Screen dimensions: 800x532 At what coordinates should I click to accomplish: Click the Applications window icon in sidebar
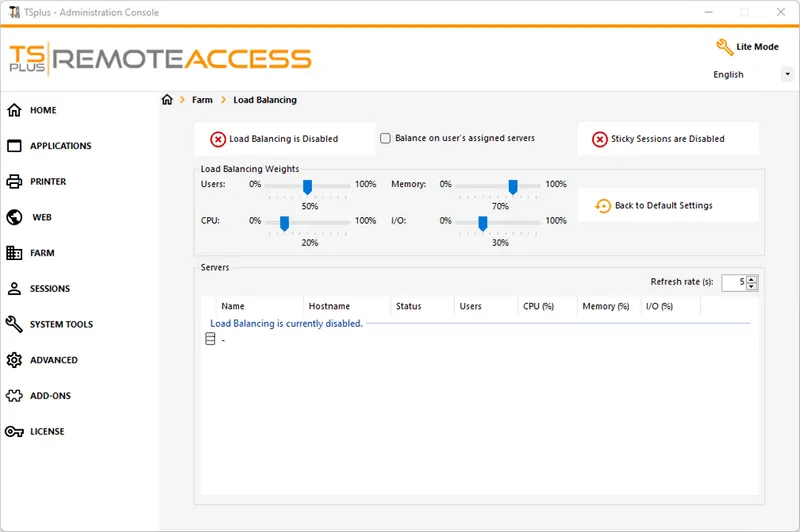pyautogui.click(x=14, y=146)
